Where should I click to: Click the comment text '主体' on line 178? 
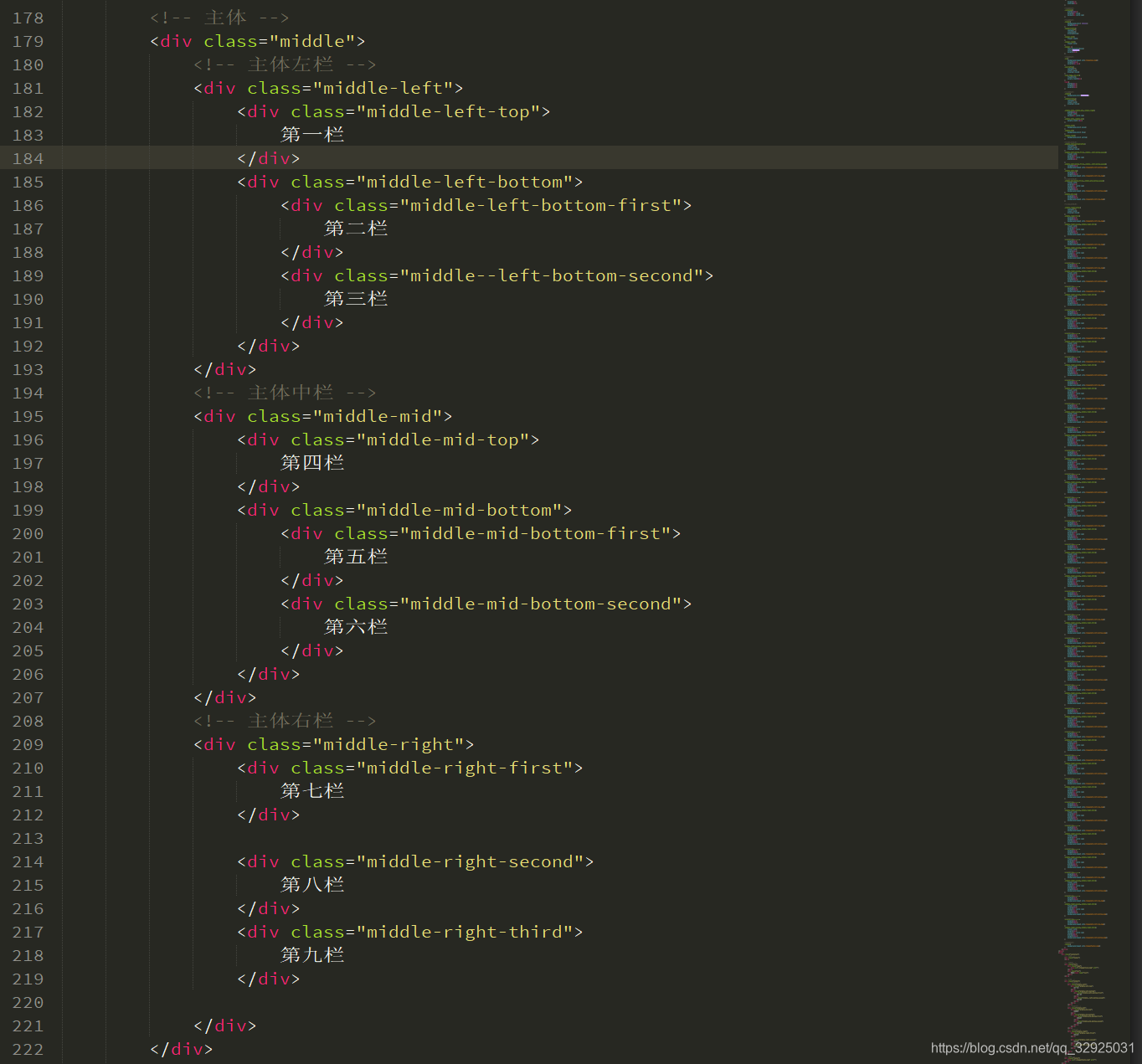tap(225, 18)
